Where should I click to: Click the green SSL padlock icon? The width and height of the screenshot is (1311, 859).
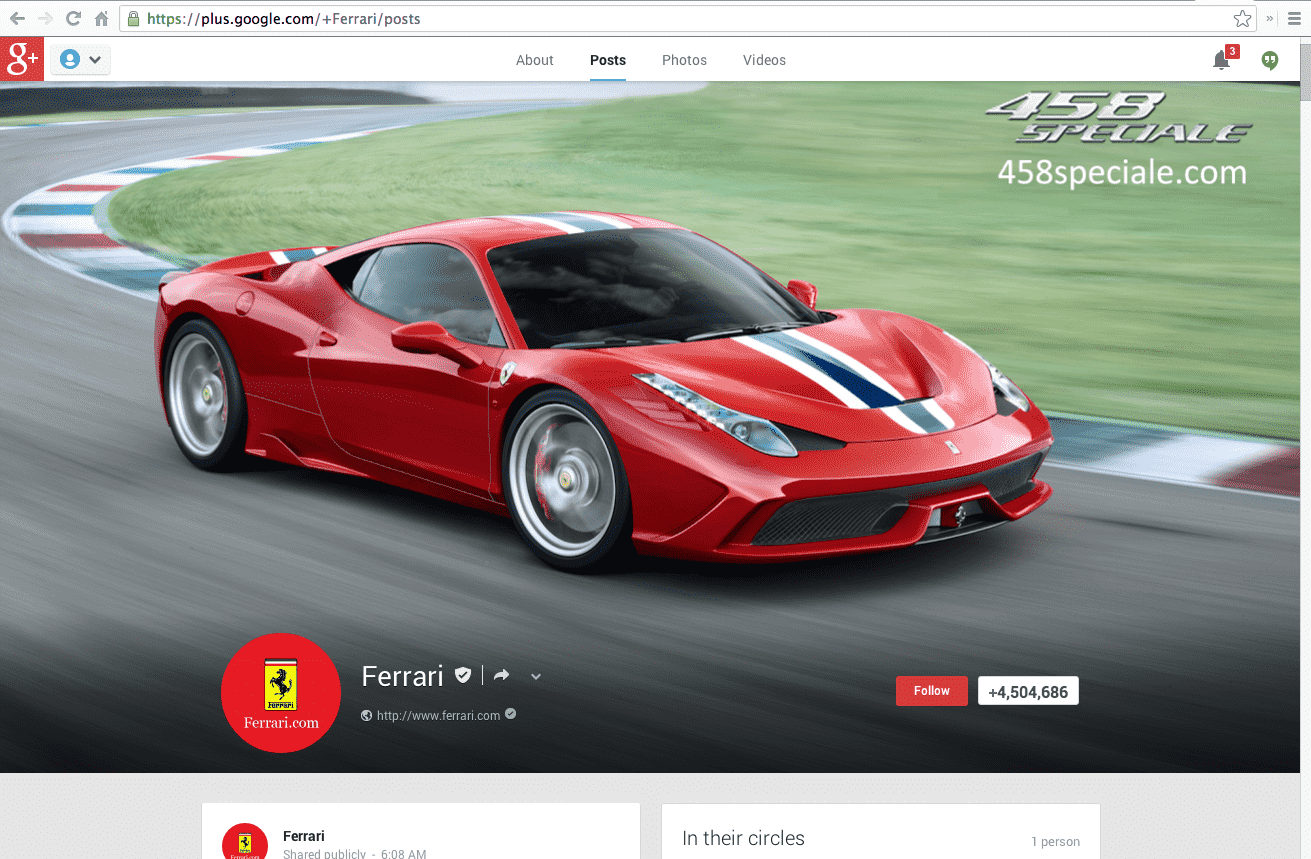133,18
